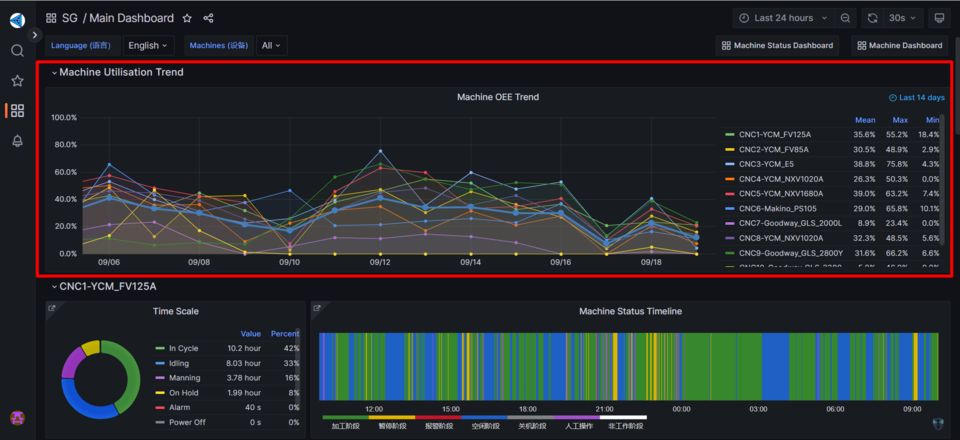Screen dimensions: 960x440
Task: Open the Dashboards grid icon in sidebar
Action: point(17,111)
